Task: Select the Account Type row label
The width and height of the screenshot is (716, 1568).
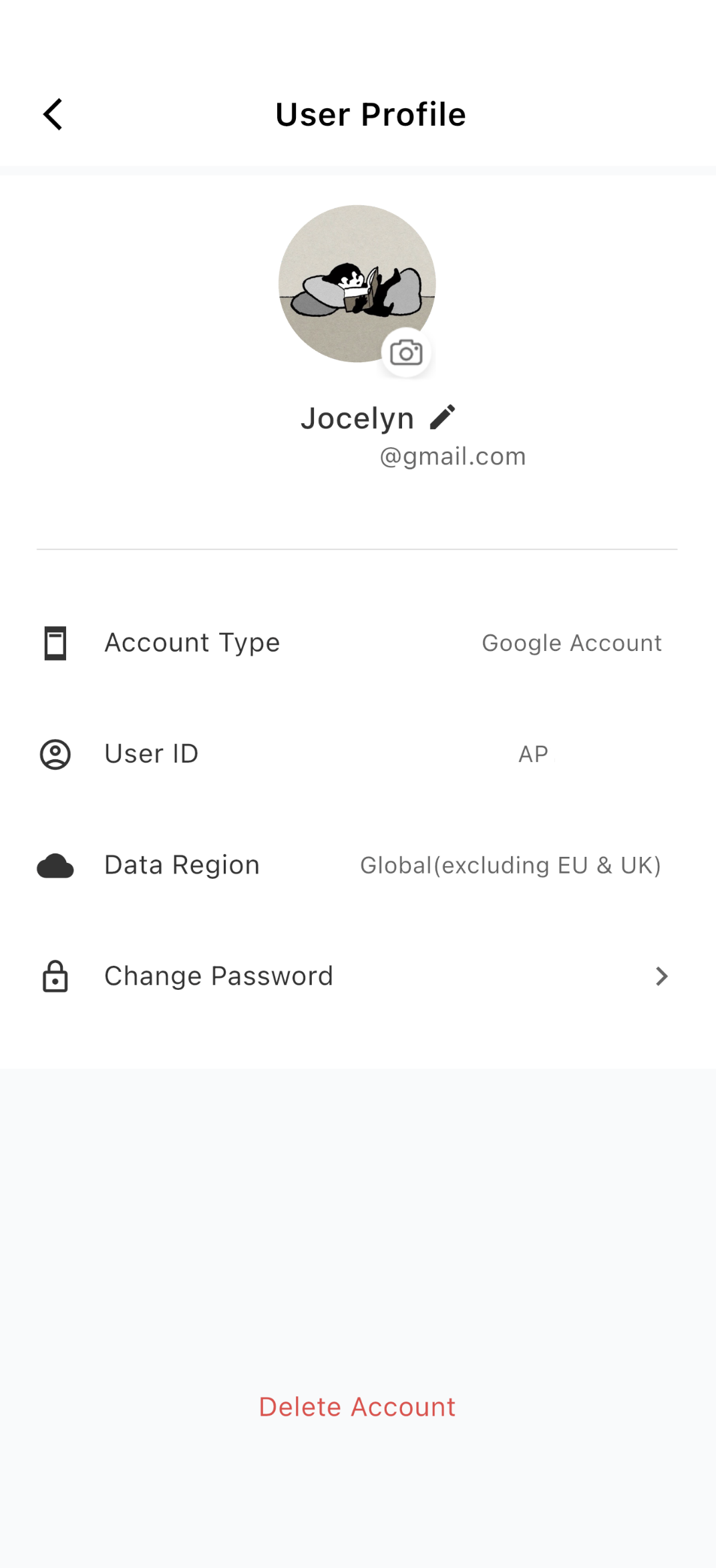Action: 192,643
